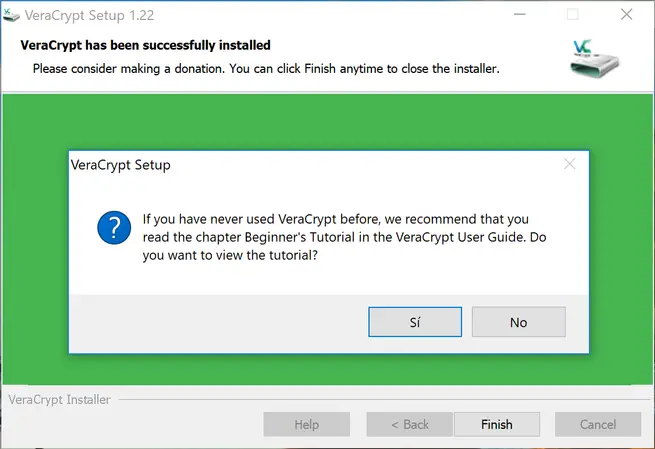Click the Cancel button
Image resolution: width=655 pixels, height=449 pixels.
598,424
